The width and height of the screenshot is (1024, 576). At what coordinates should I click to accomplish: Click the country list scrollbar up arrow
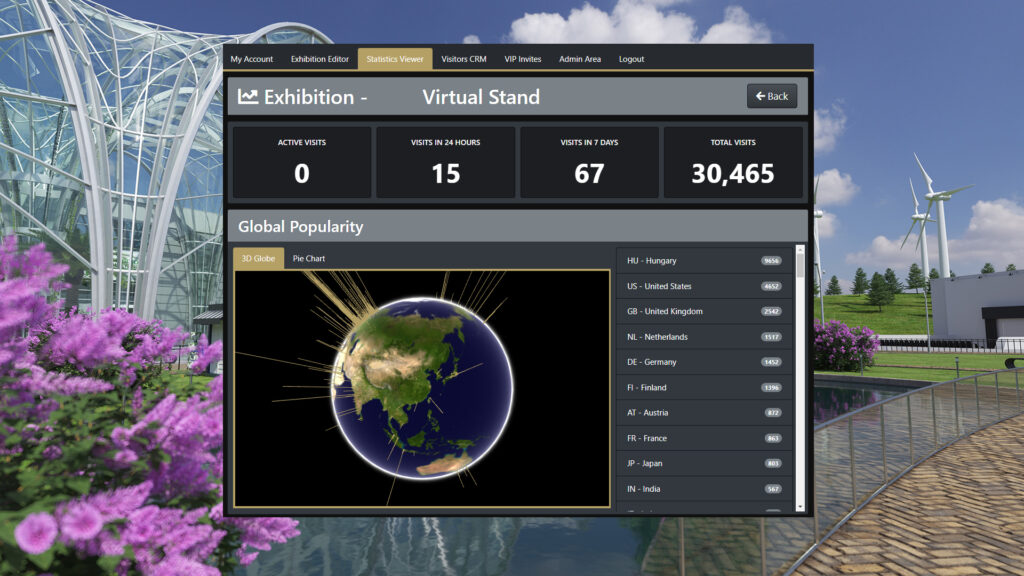tap(800, 250)
